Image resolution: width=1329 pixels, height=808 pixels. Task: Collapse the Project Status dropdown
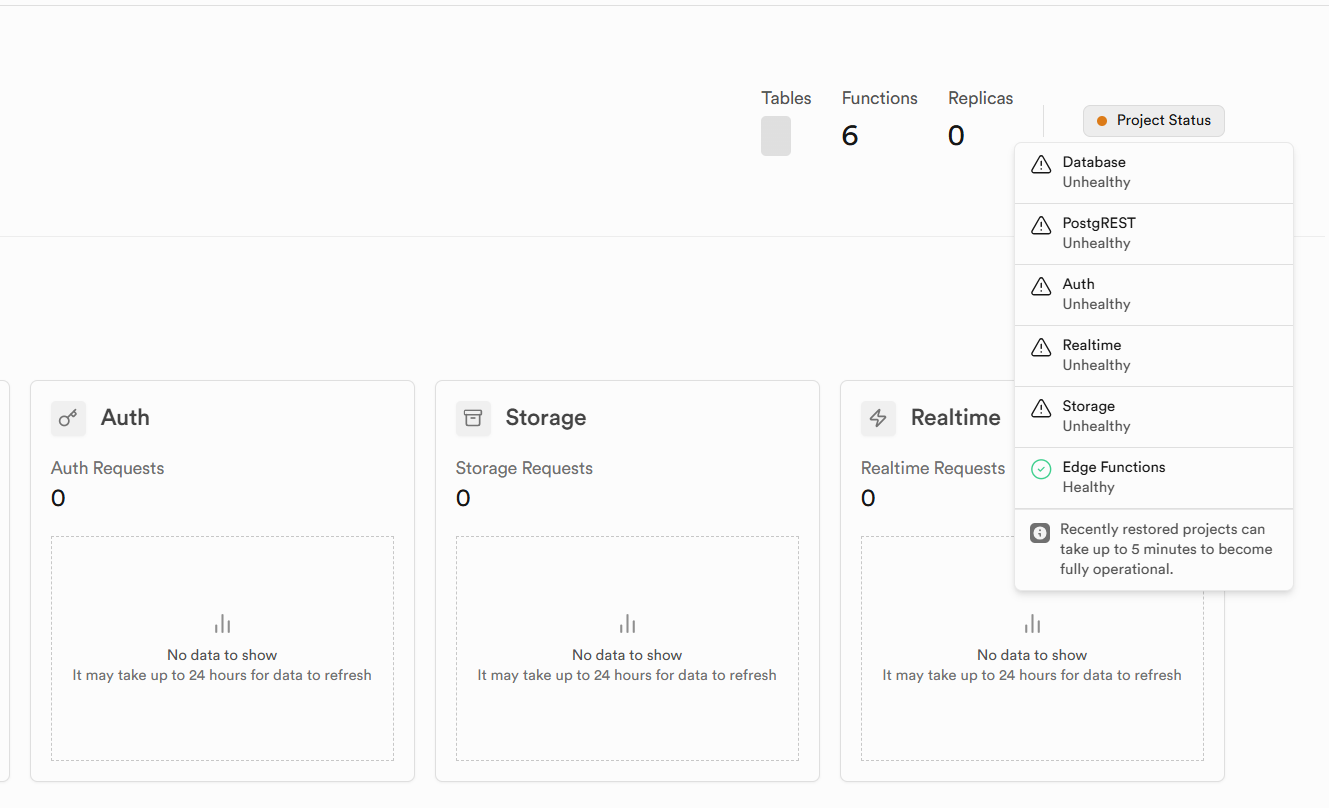click(x=1153, y=121)
